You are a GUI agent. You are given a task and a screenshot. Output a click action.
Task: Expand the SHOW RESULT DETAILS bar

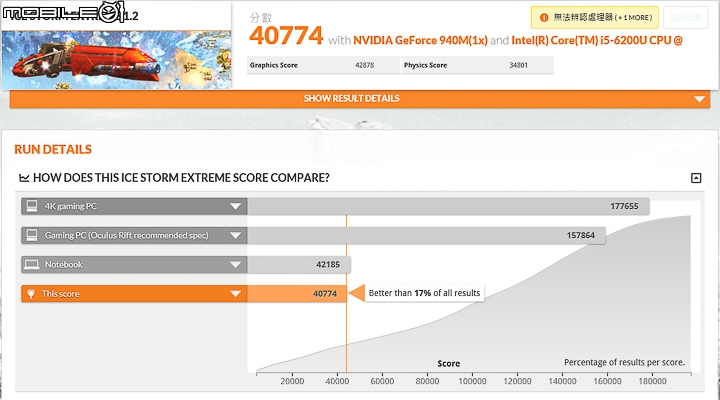pos(360,99)
